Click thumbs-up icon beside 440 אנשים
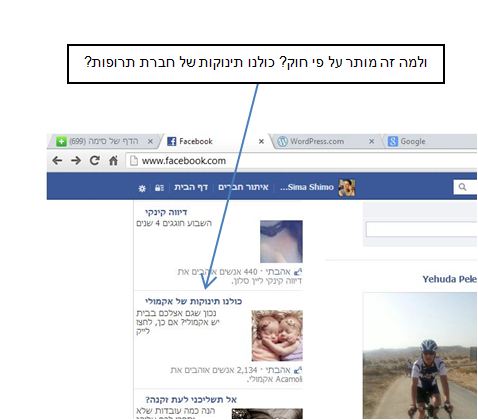Screen dimensions: 478x420 [x=298, y=272]
